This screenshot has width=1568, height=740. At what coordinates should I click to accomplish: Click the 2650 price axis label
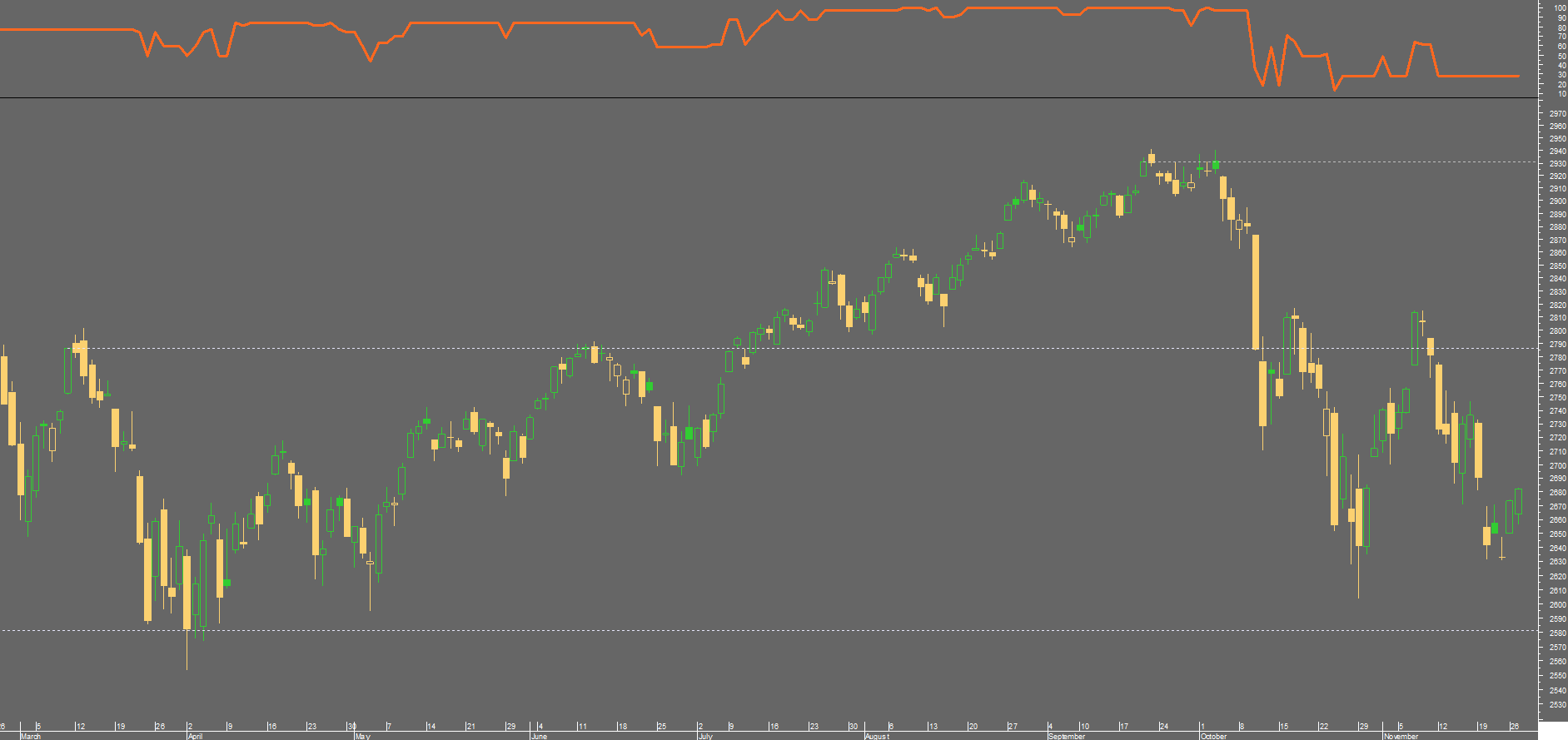[x=1557, y=534]
